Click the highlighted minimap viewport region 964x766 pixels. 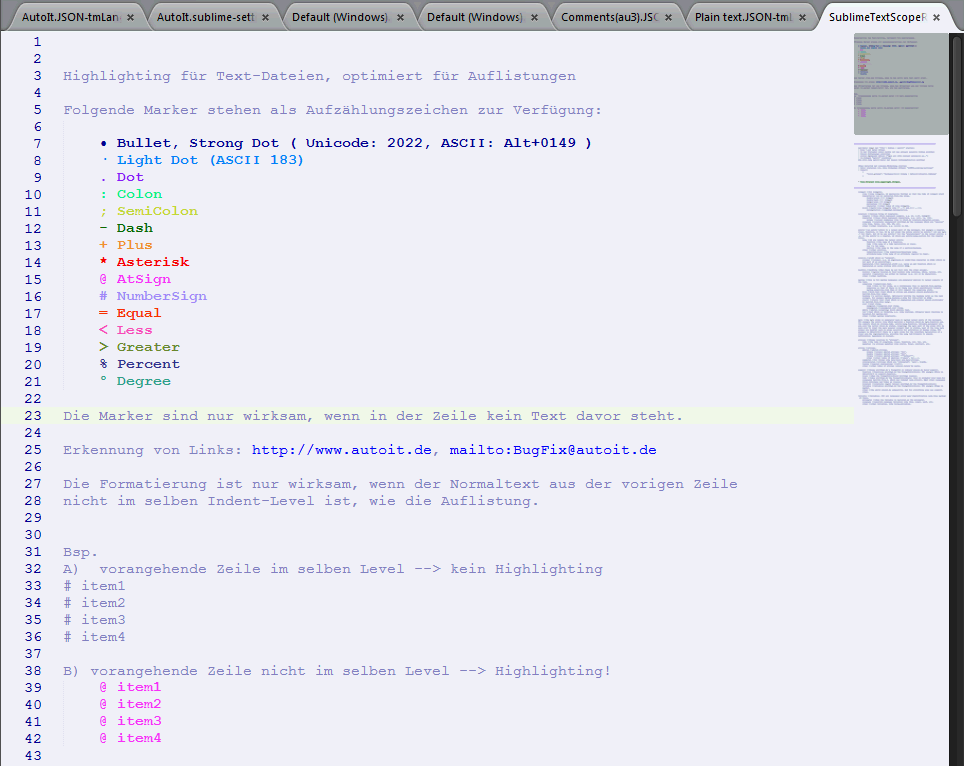[x=900, y=85]
